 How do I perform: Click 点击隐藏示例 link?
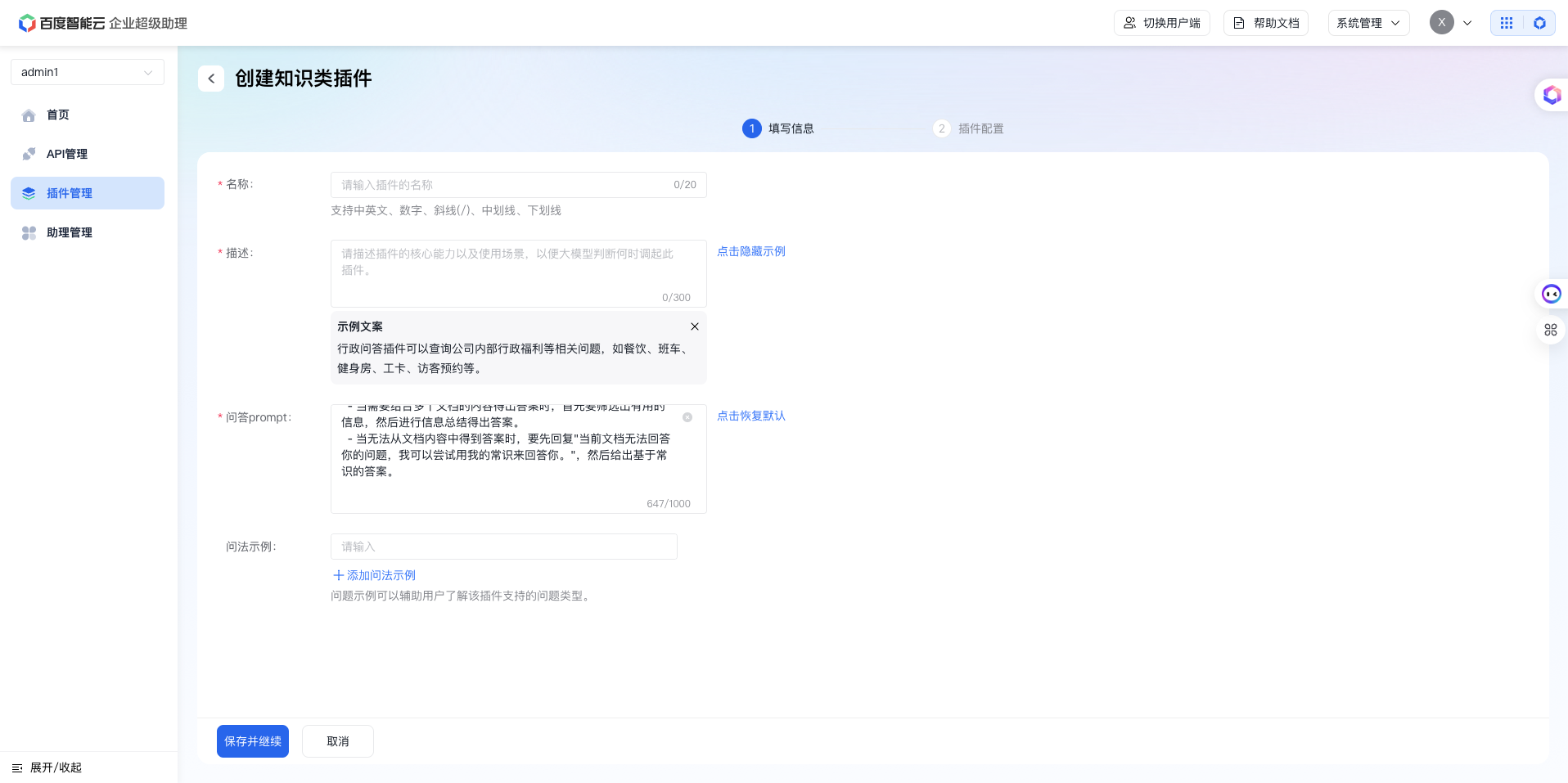(x=751, y=251)
